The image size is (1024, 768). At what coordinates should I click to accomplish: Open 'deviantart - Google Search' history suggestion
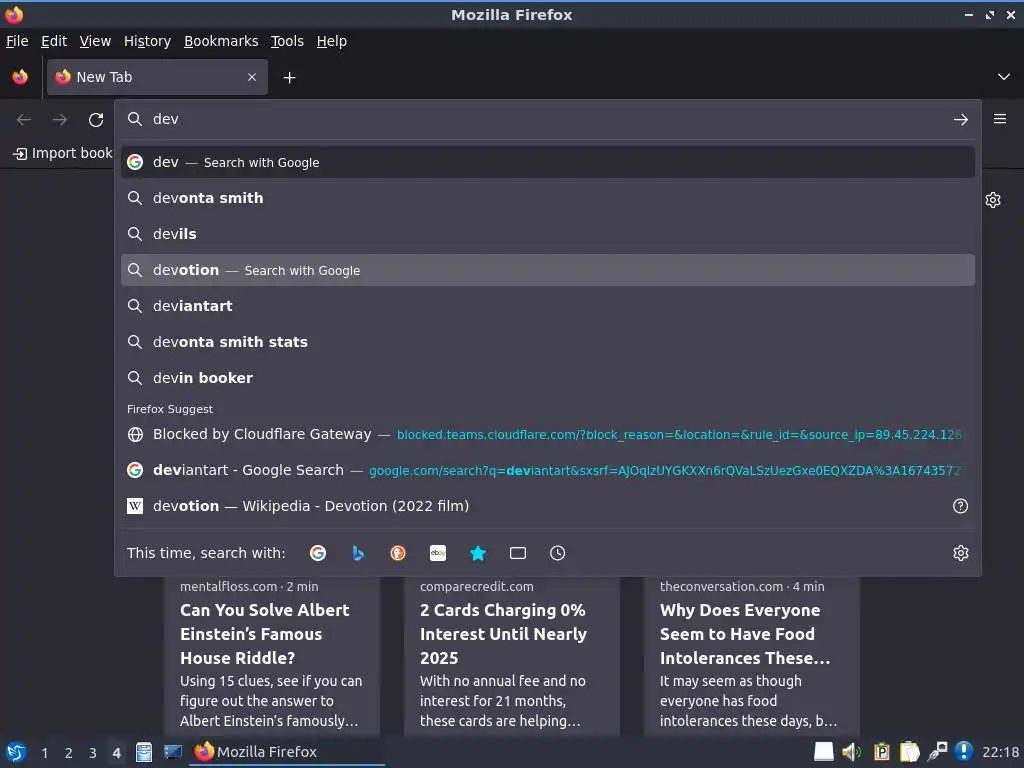pyautogui.click(x=547, y=470)
